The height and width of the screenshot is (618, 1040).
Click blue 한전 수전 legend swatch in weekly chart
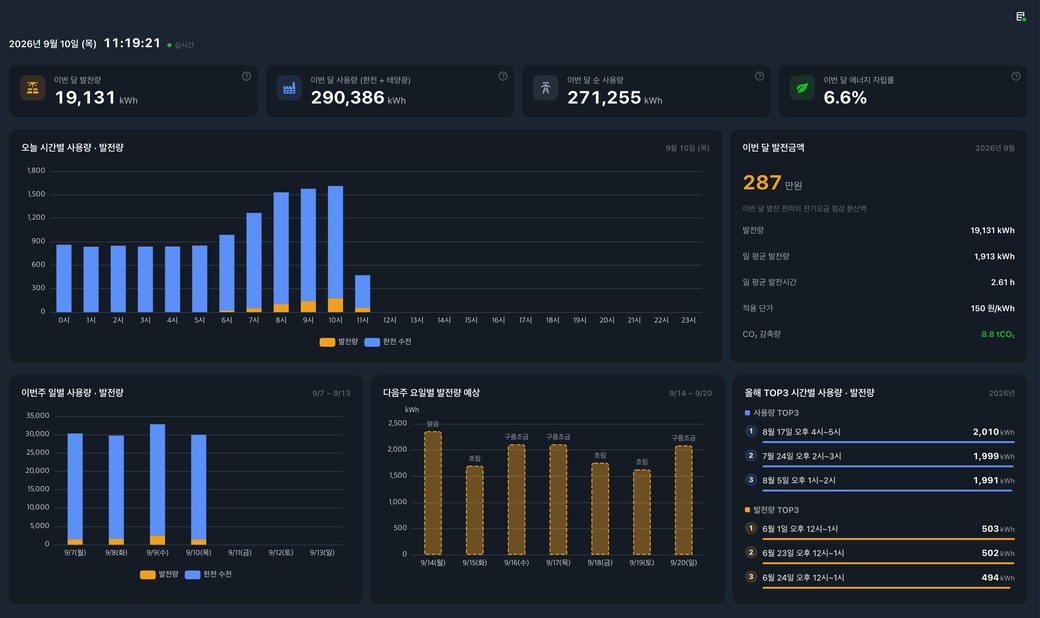pos(192,575)
